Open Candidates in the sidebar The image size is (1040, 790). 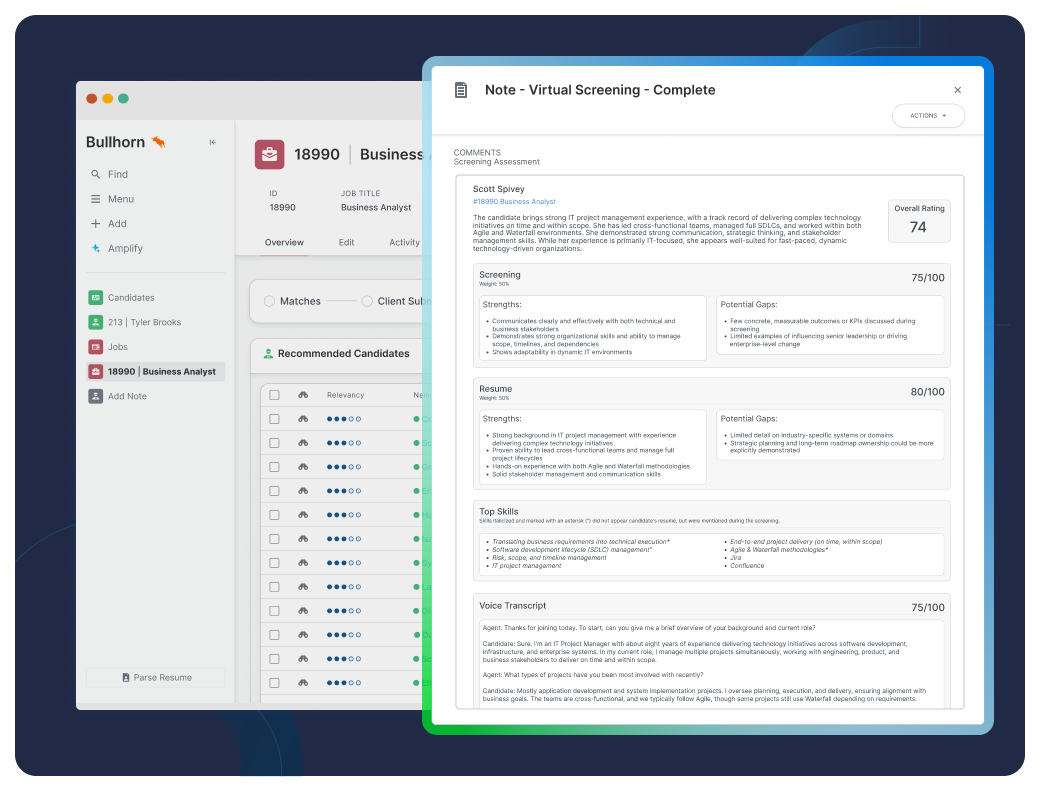131,297
